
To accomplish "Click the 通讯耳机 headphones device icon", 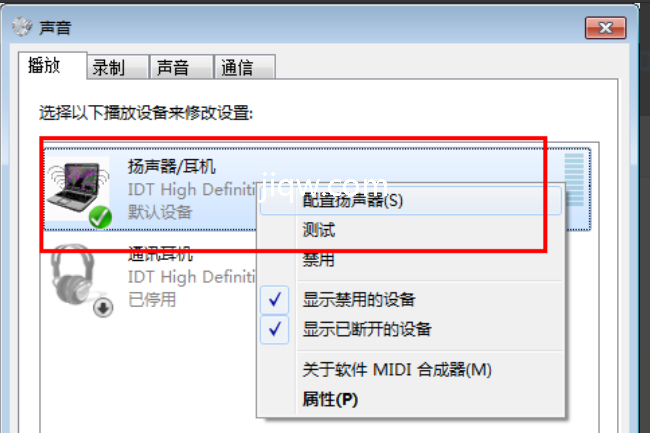I will coord(73,274).
